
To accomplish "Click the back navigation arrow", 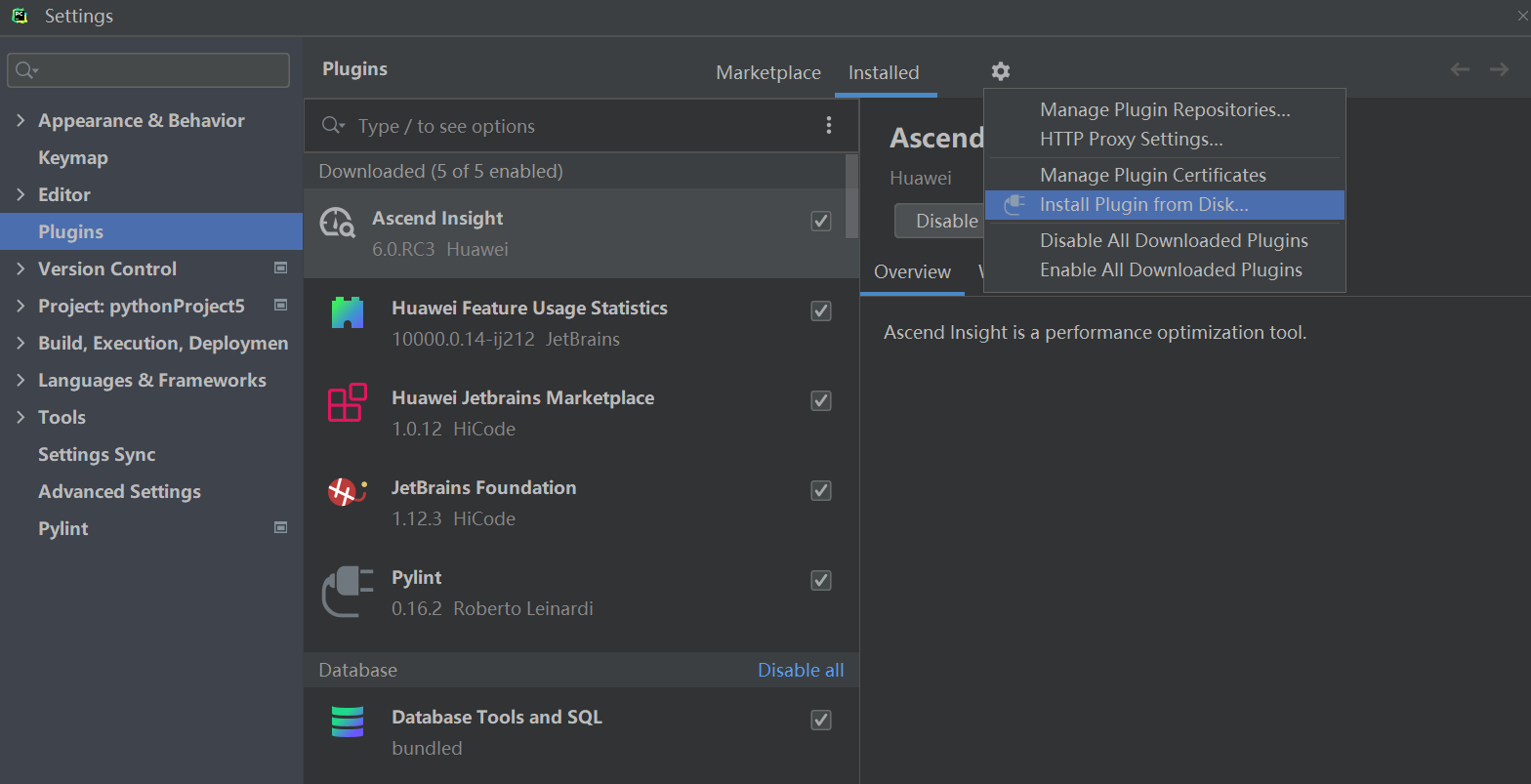I will 1460,69.
